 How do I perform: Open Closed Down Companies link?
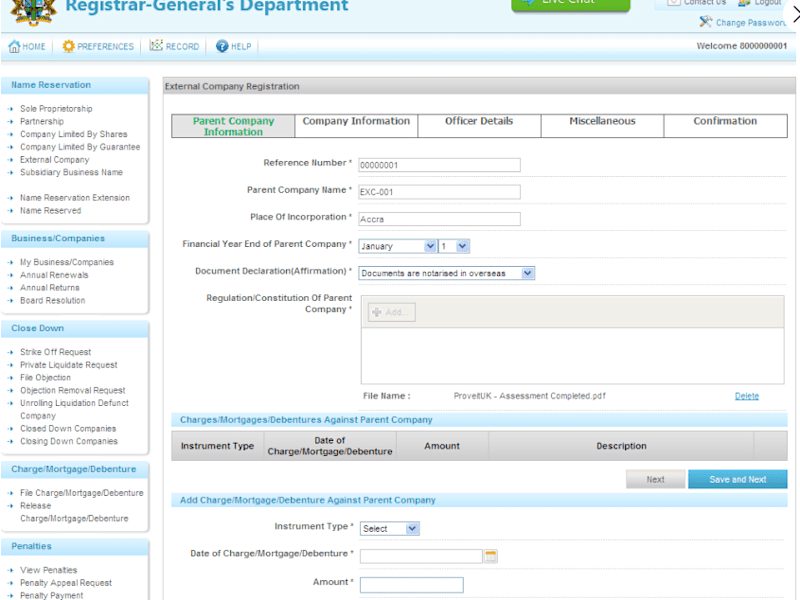[68, 429]
